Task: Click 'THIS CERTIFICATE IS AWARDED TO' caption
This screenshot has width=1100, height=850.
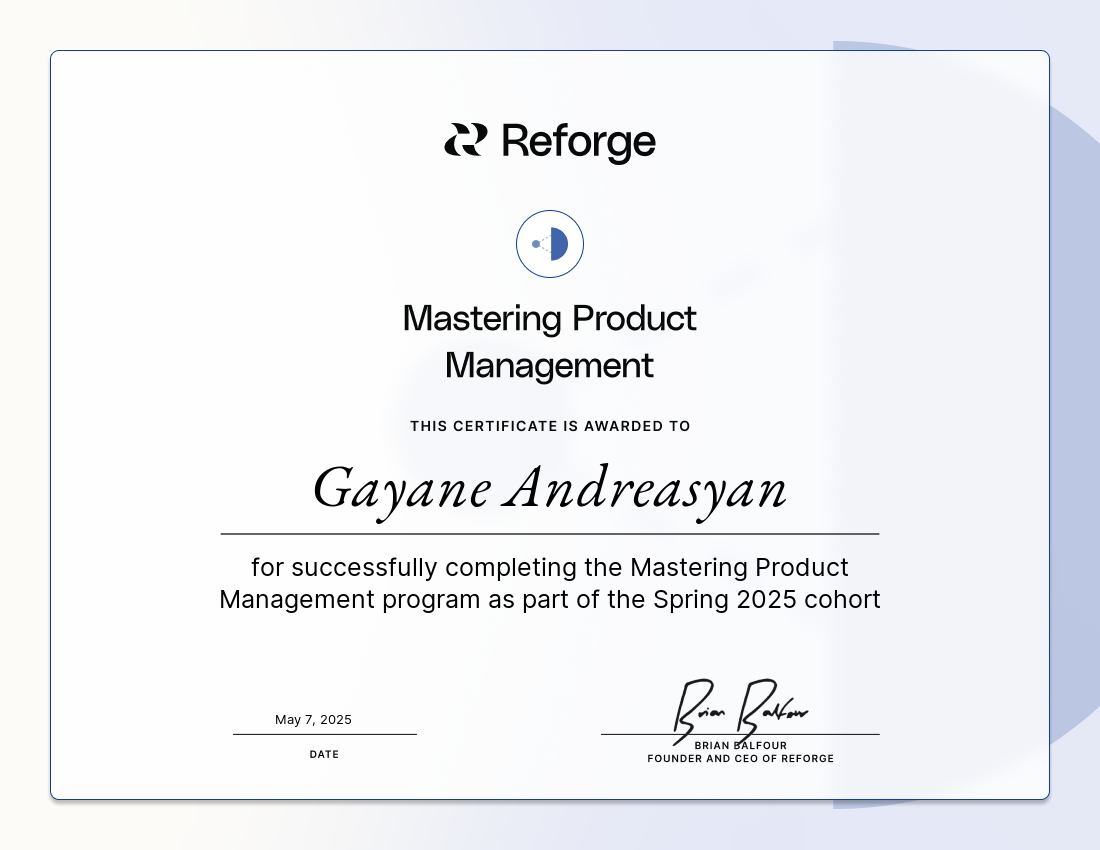Action: 550,426
